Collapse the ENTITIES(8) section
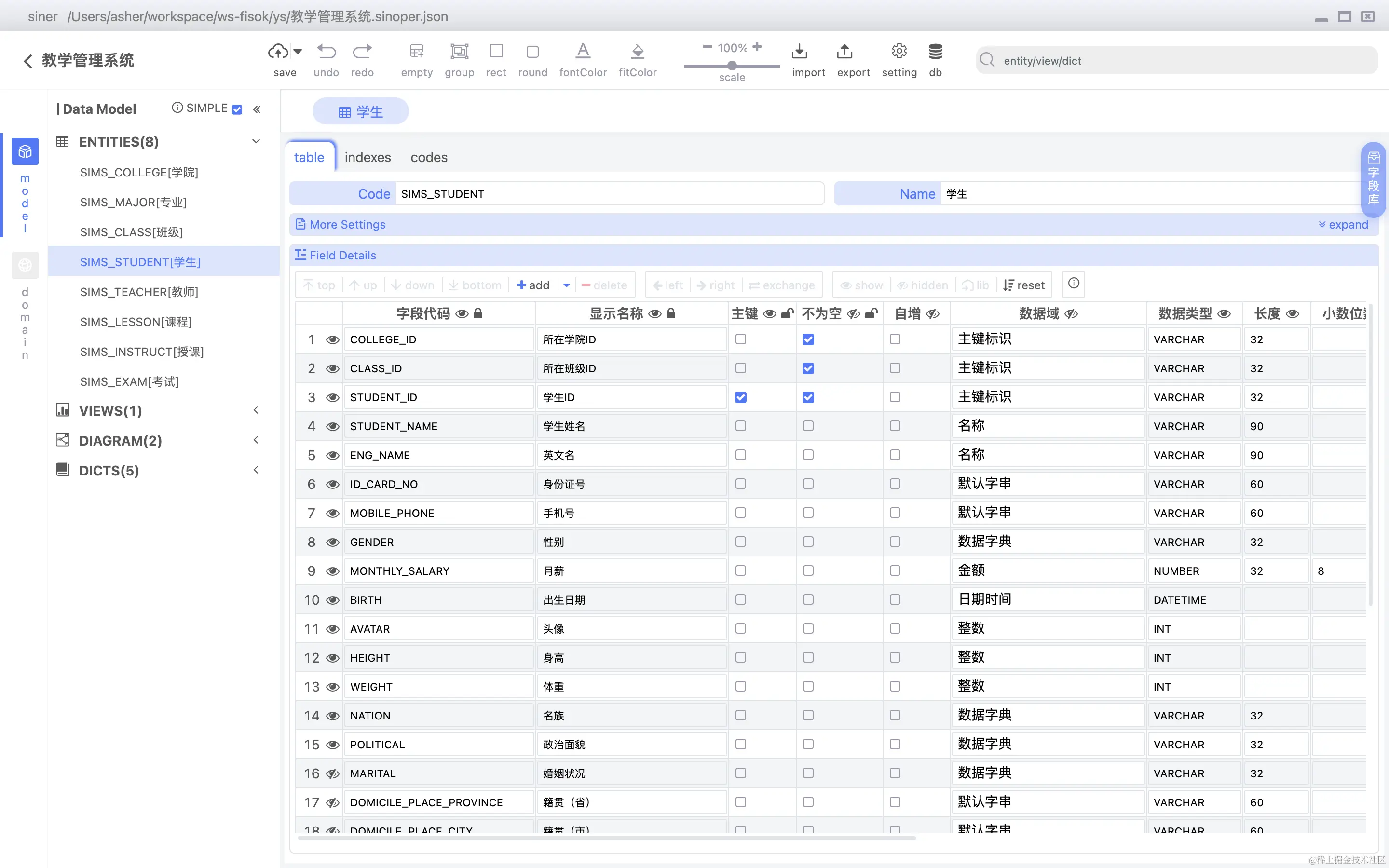Screen dimensions: 1389x868 pyautogui.click(x=256, y=141)
